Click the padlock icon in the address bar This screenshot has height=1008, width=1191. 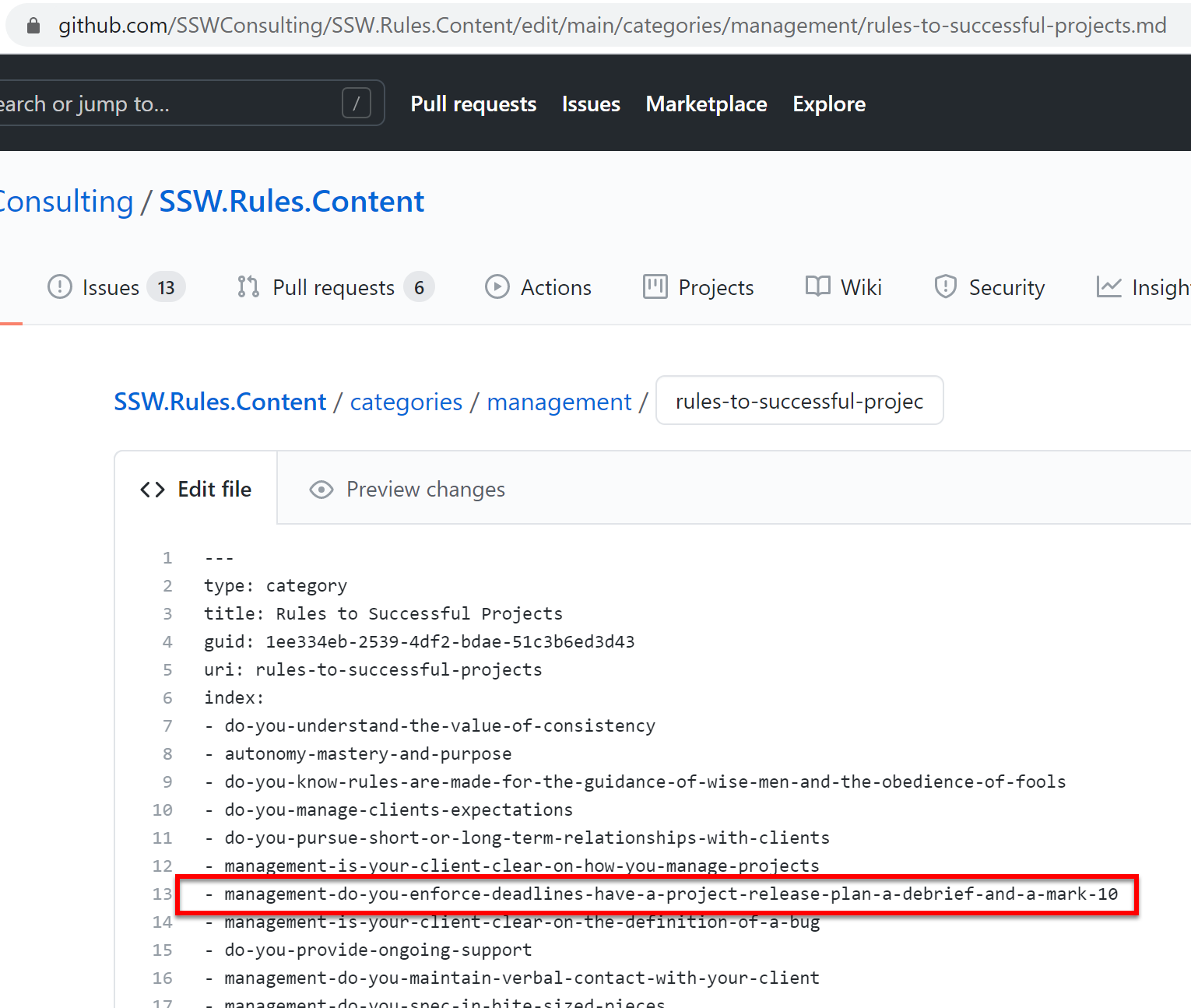(x=33, y=26)
